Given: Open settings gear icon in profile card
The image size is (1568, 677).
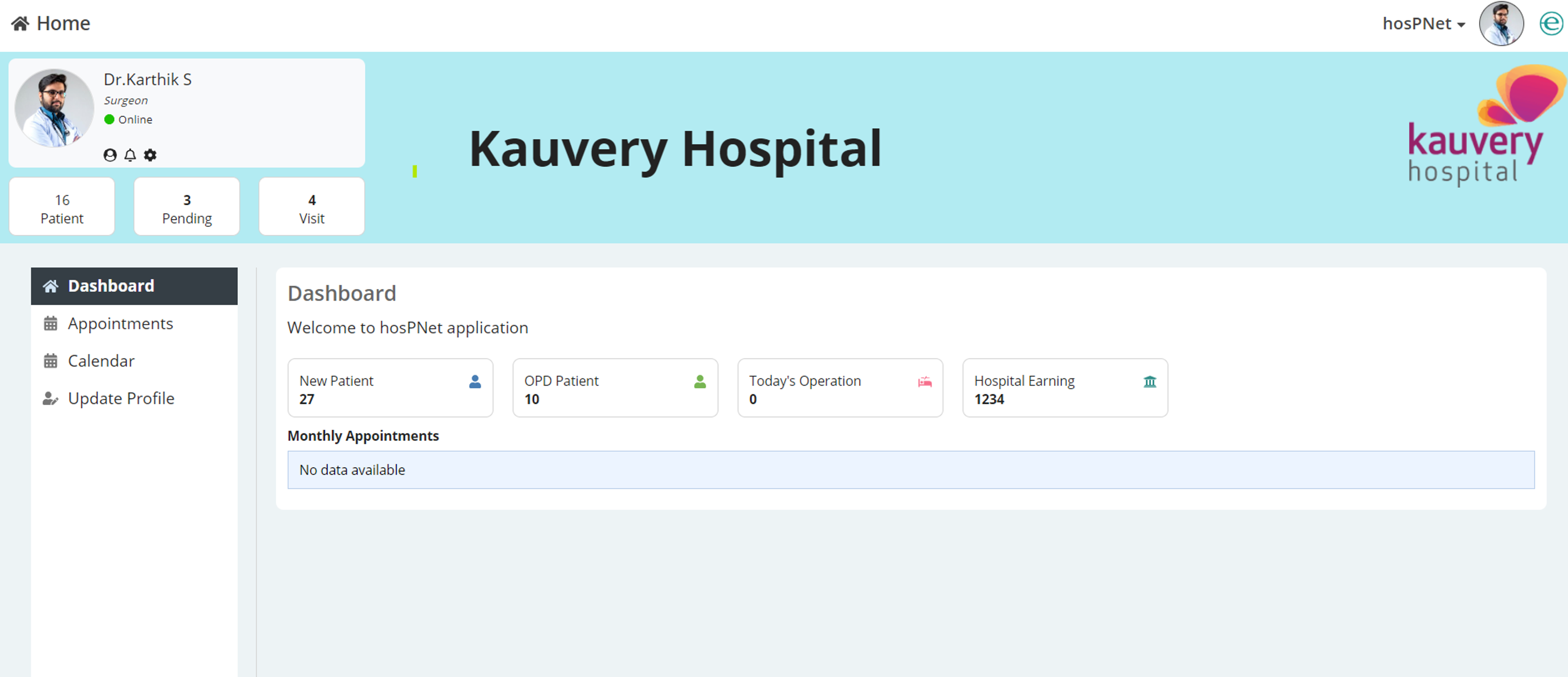Looking at the screenshot, I should click(x=150, y=155).
